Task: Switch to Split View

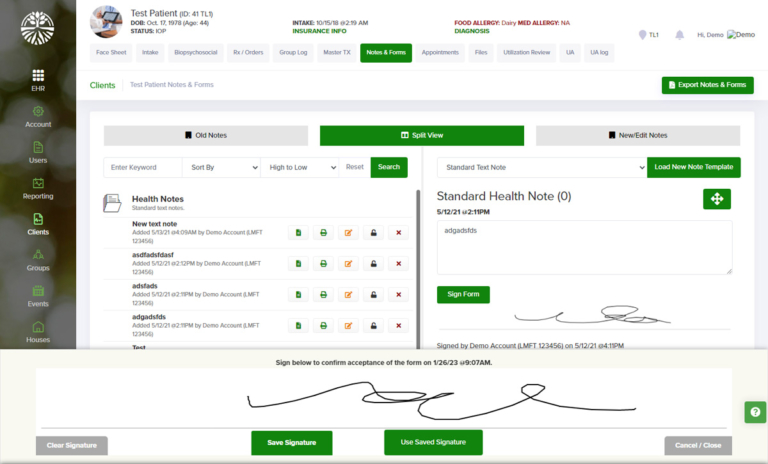Action: (x=422, y=136)
